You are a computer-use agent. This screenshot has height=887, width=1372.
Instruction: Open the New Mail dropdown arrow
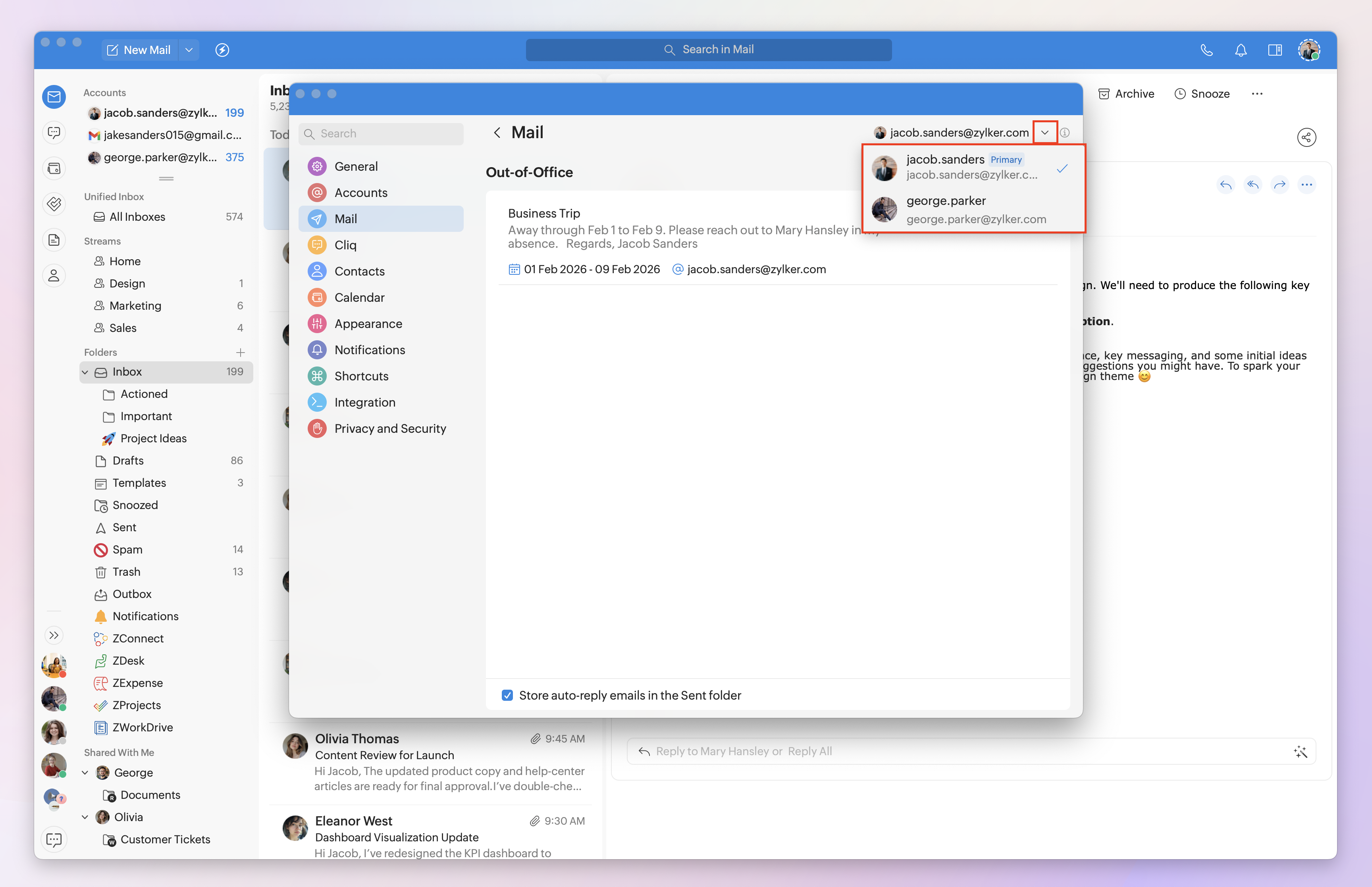tap(189, 50)
